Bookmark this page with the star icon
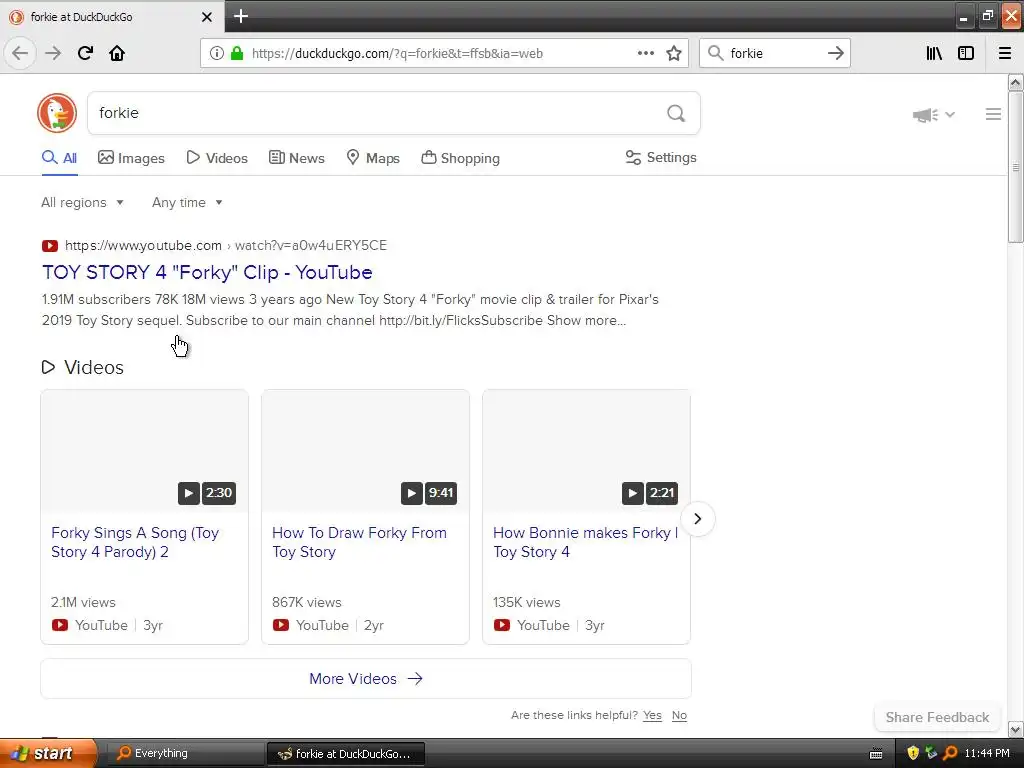The height and width of the screenshot is (768, 1024). [x=674, y=53]
